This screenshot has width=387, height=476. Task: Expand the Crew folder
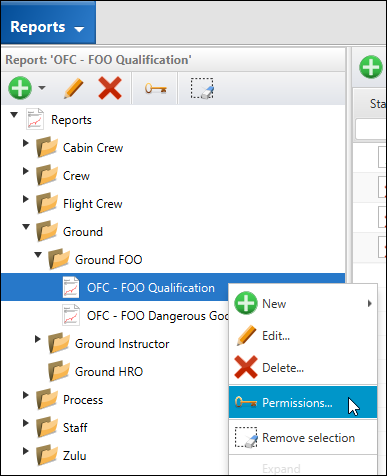26,171
